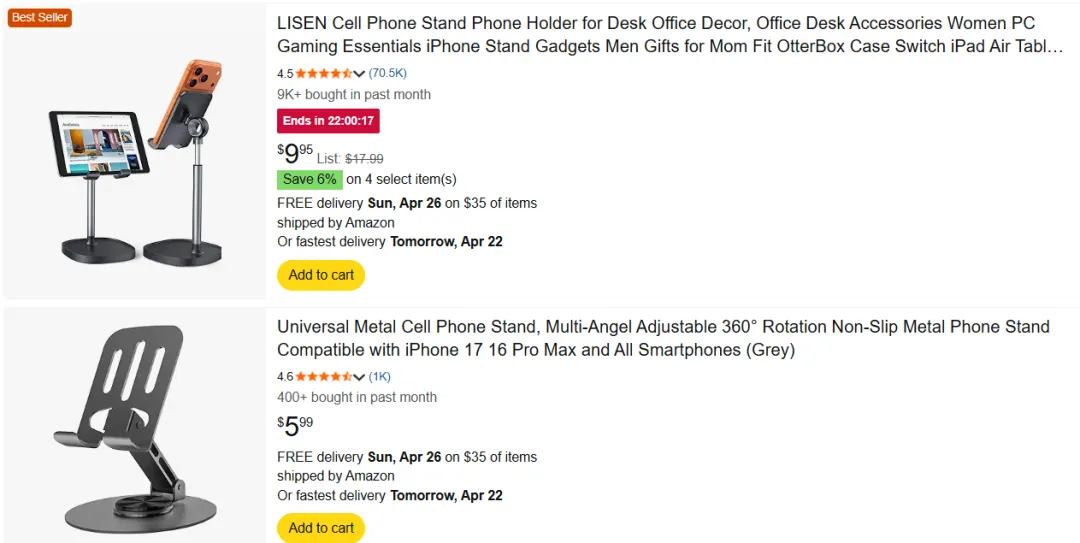
Task: Click the green Save 6% badge
Action: tap(310, 179)
